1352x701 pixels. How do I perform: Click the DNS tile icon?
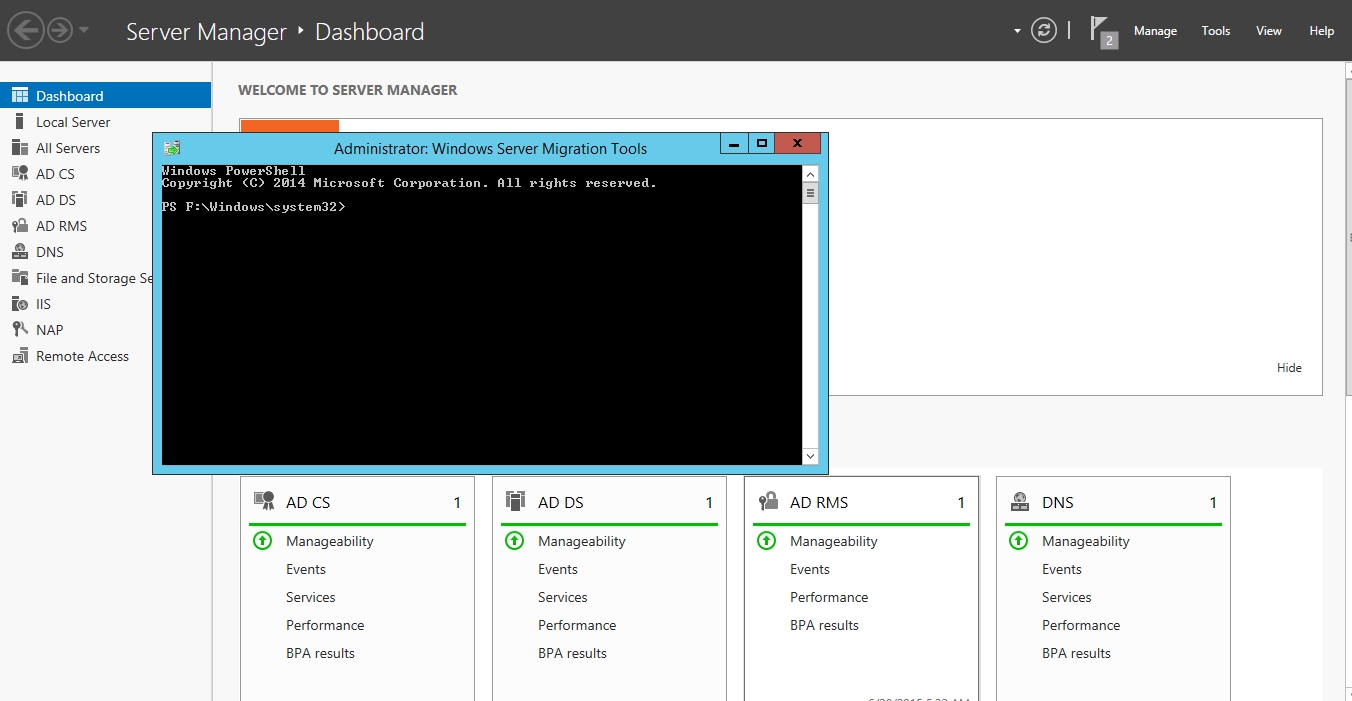(x=1019, y=501)
